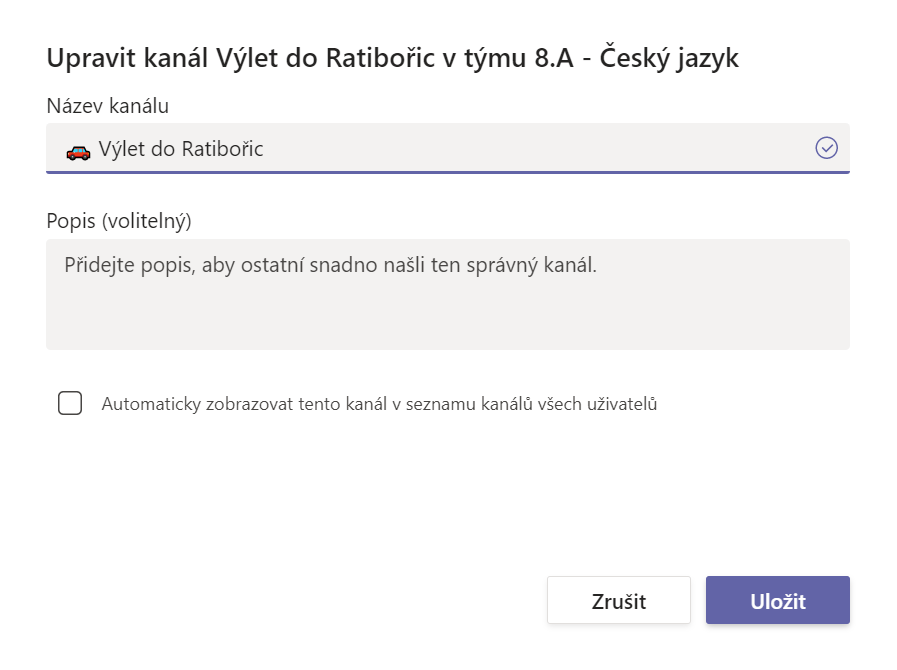Click into the Popis description text area
Screen dimensions: 897x670
coord(447,294)
